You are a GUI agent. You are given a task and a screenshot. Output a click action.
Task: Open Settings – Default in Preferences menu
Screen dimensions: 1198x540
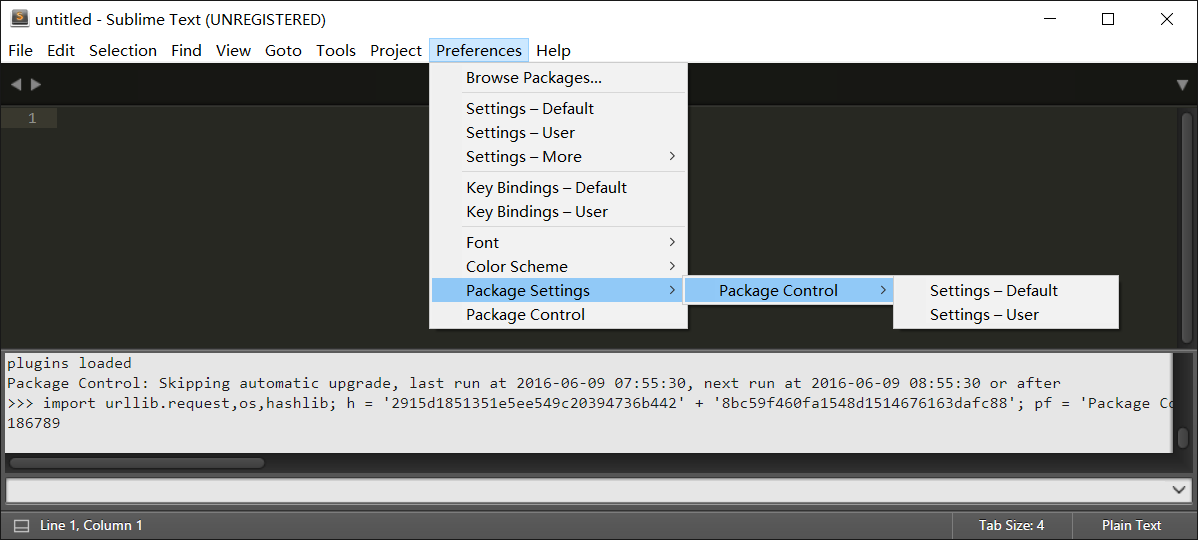pyautogui.click(x=559, y=108)
